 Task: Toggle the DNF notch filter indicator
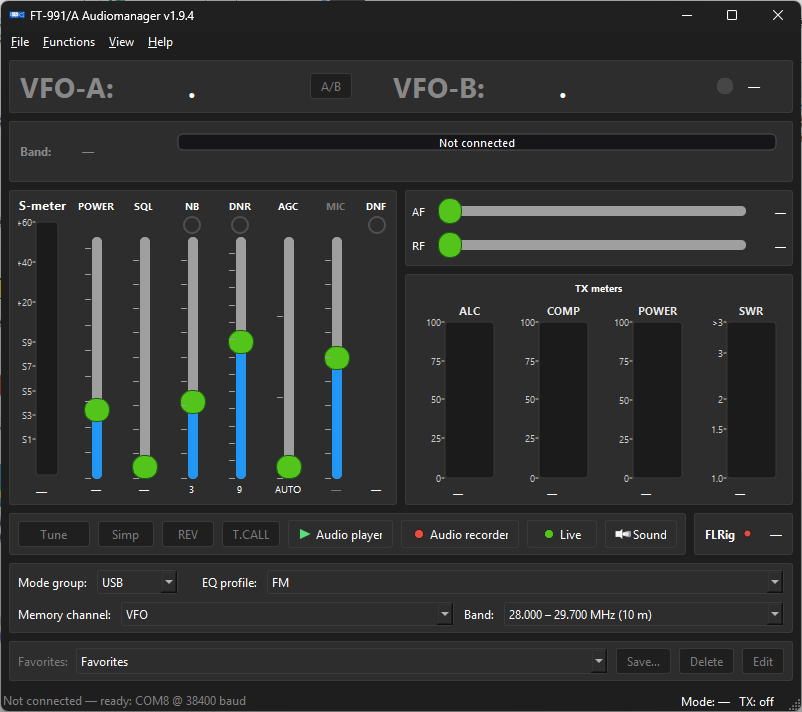[x=377, y=225]
